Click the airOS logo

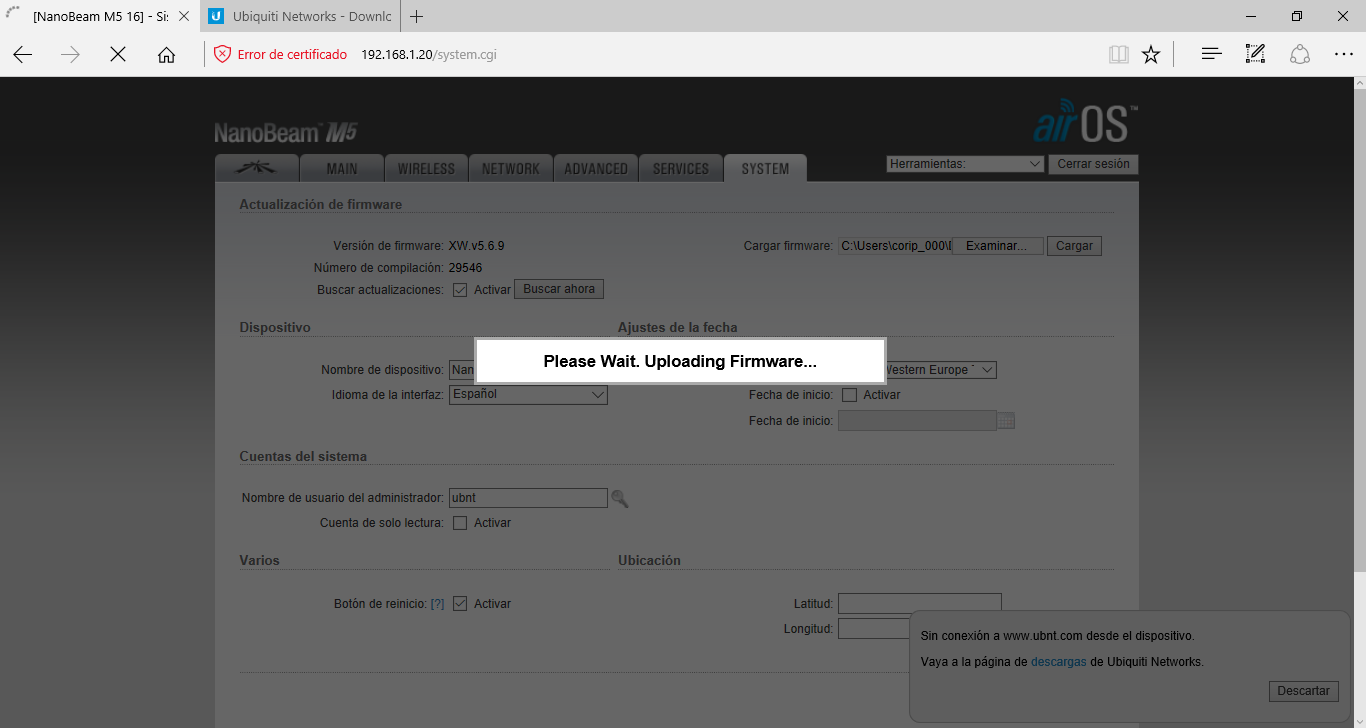[1085, 122]
